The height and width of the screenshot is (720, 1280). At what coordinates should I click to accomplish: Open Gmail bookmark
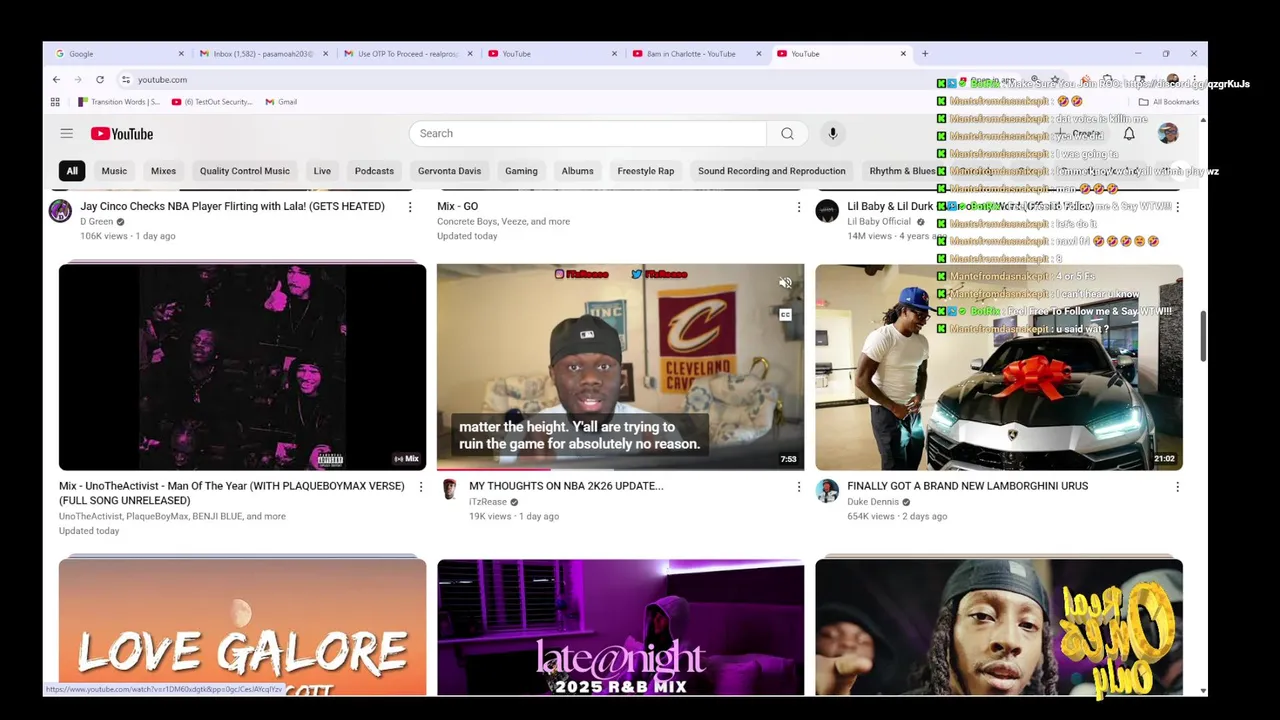[281, 101]
